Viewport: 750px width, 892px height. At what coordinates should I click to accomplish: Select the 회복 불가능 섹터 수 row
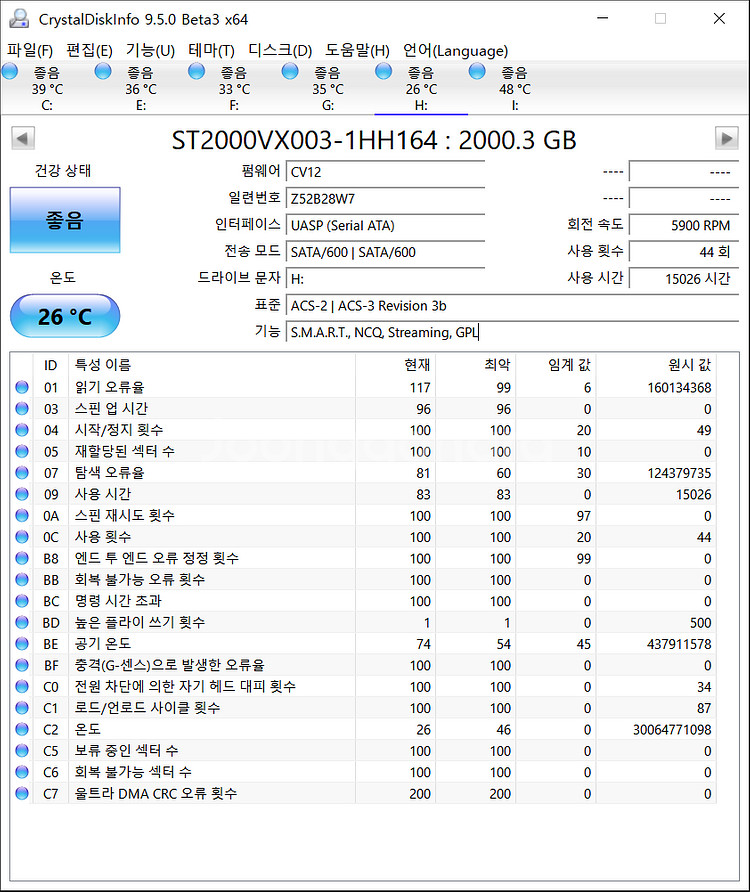tap(363, 772)
